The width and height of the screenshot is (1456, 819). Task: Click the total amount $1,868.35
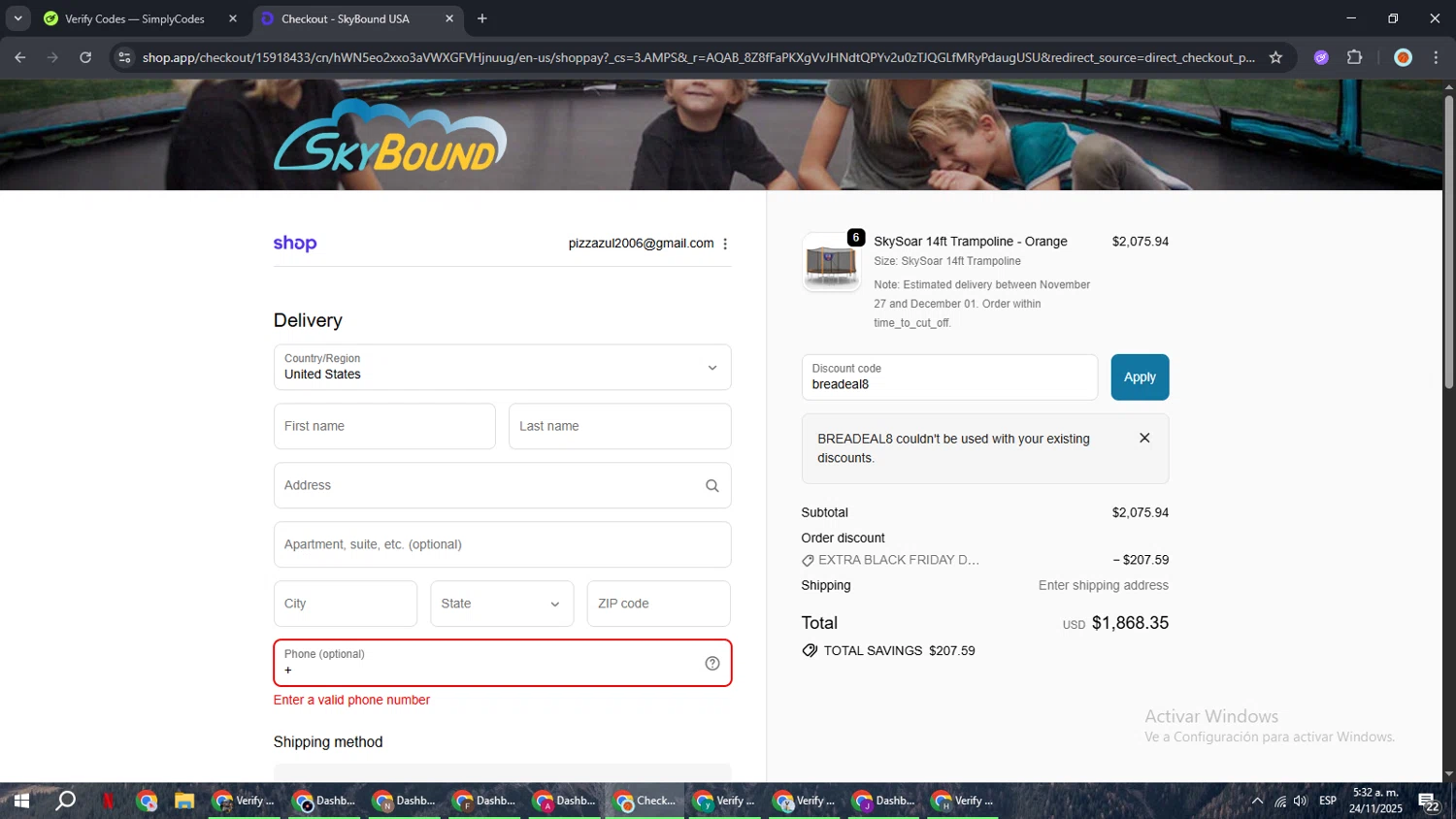pos(1130,623)
